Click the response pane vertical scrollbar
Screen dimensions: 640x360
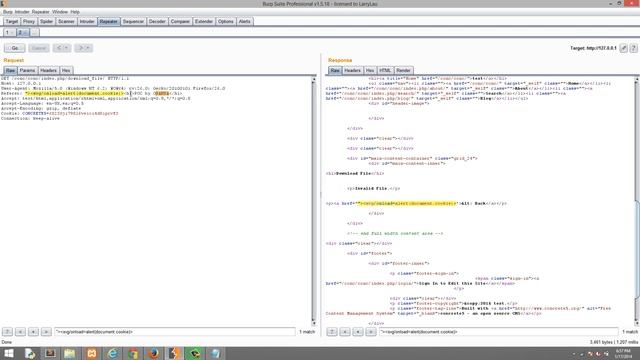click(637, 201)
